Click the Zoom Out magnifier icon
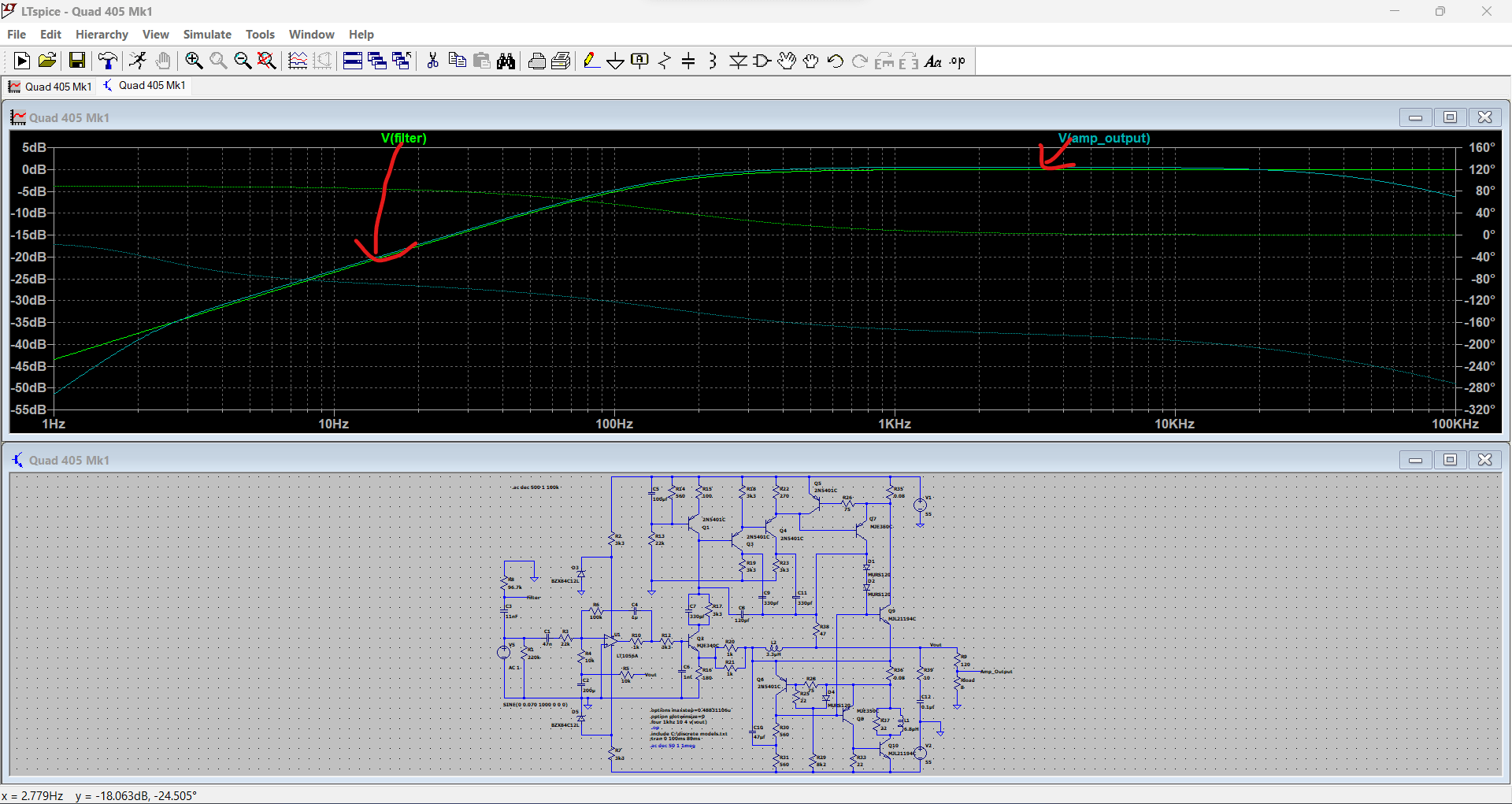 point(243,61)
